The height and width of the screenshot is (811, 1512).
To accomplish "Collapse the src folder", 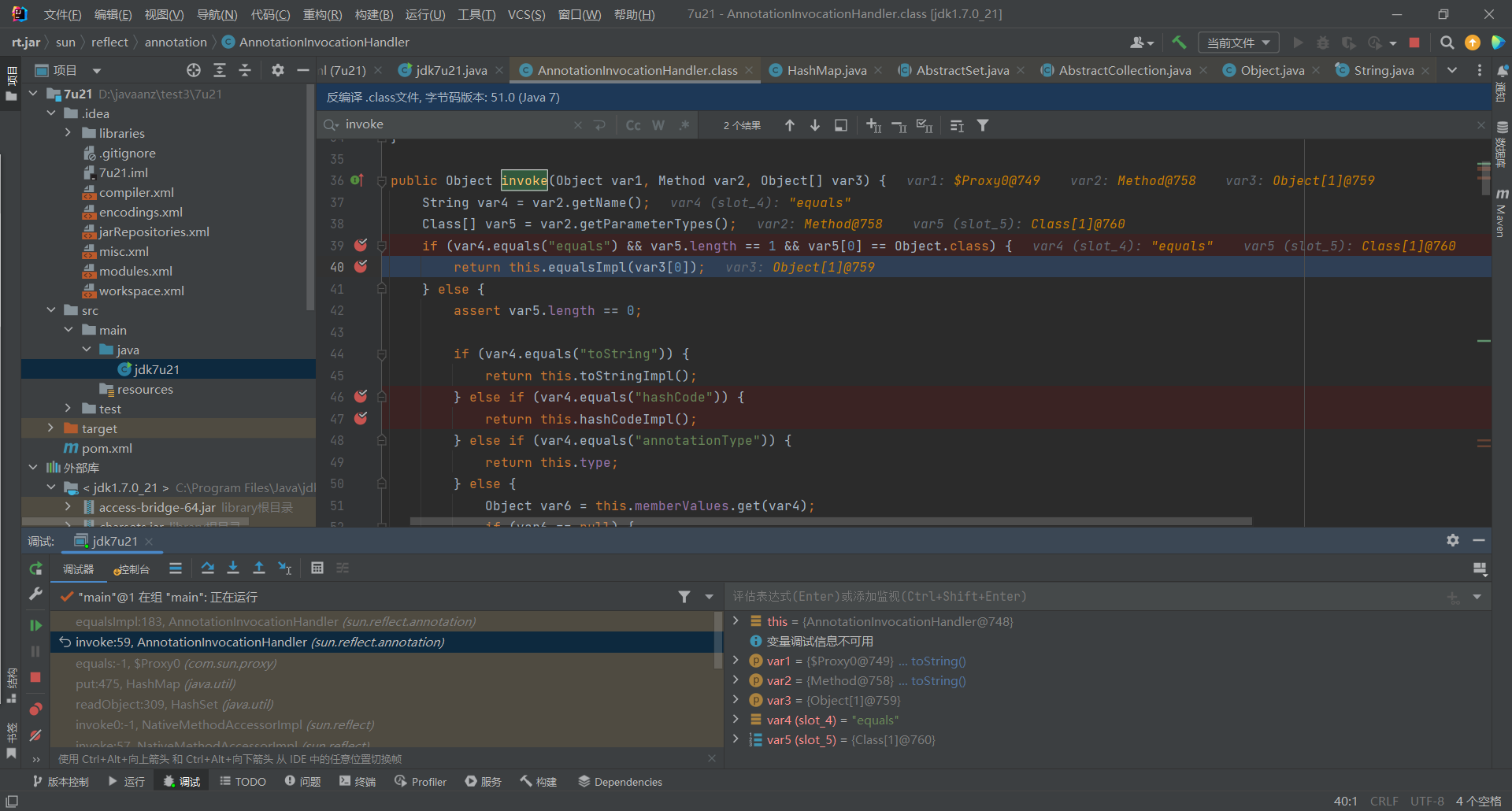I will (x=51, y=310).
